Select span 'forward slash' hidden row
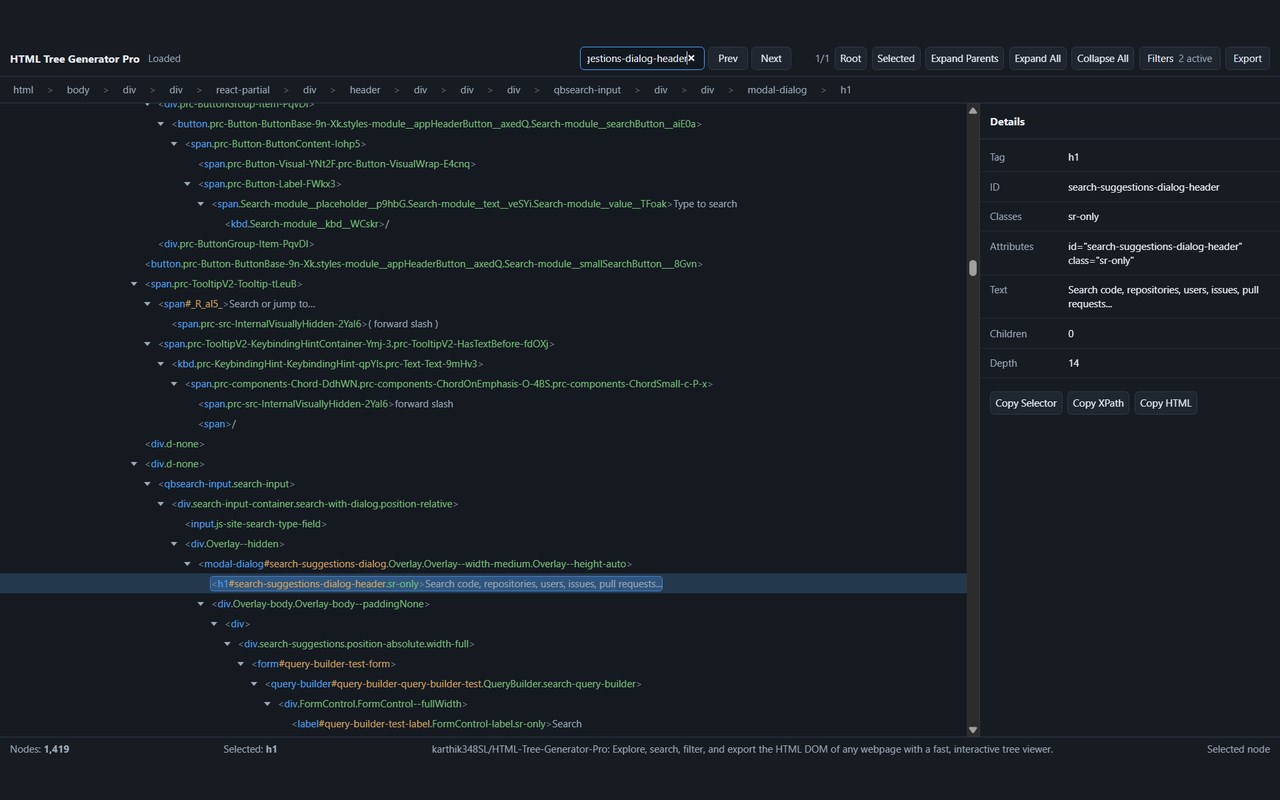This screenshot has height=800, width=1280. [326, 404]
